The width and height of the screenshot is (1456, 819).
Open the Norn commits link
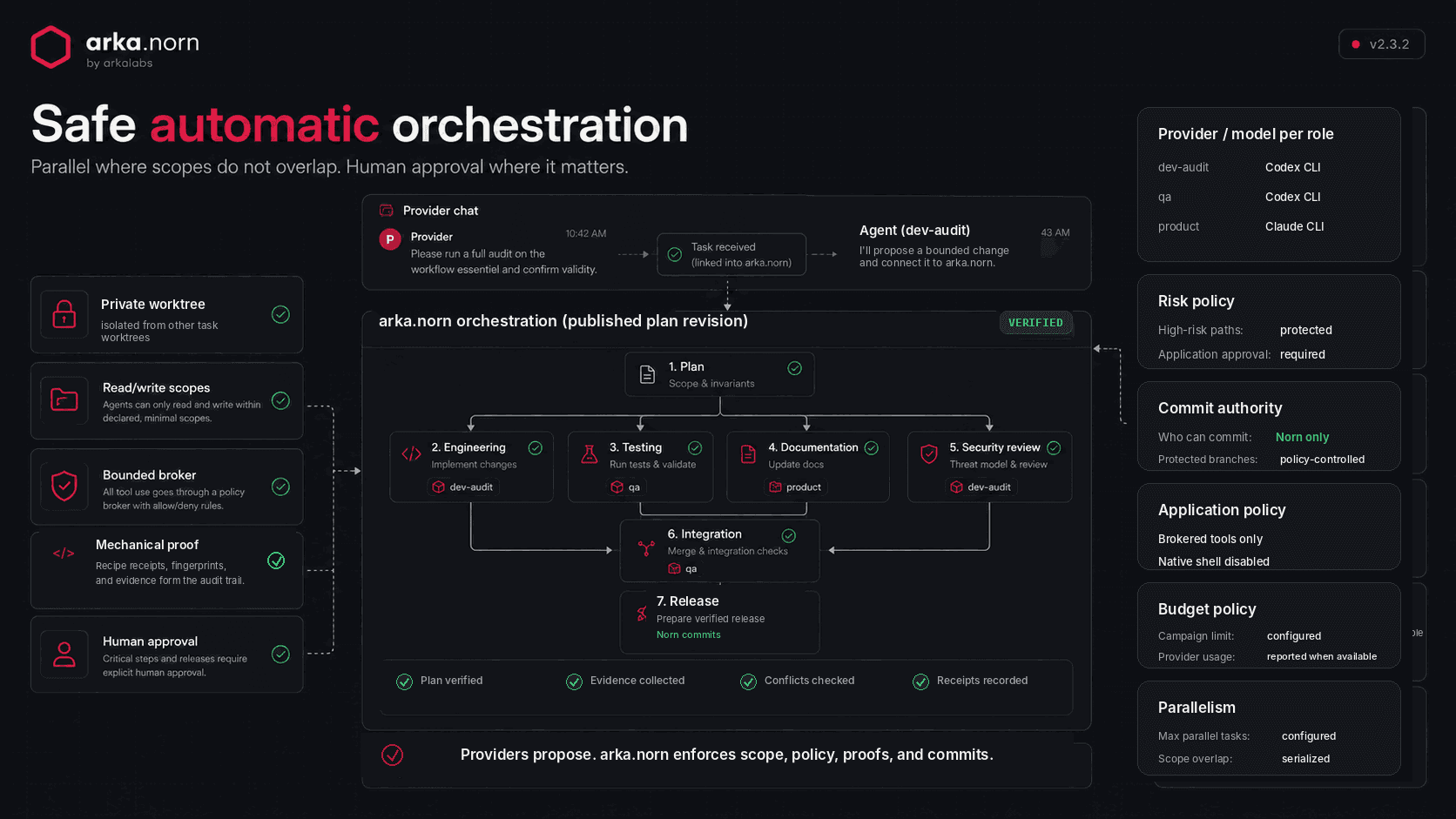[x=689, y=634]
